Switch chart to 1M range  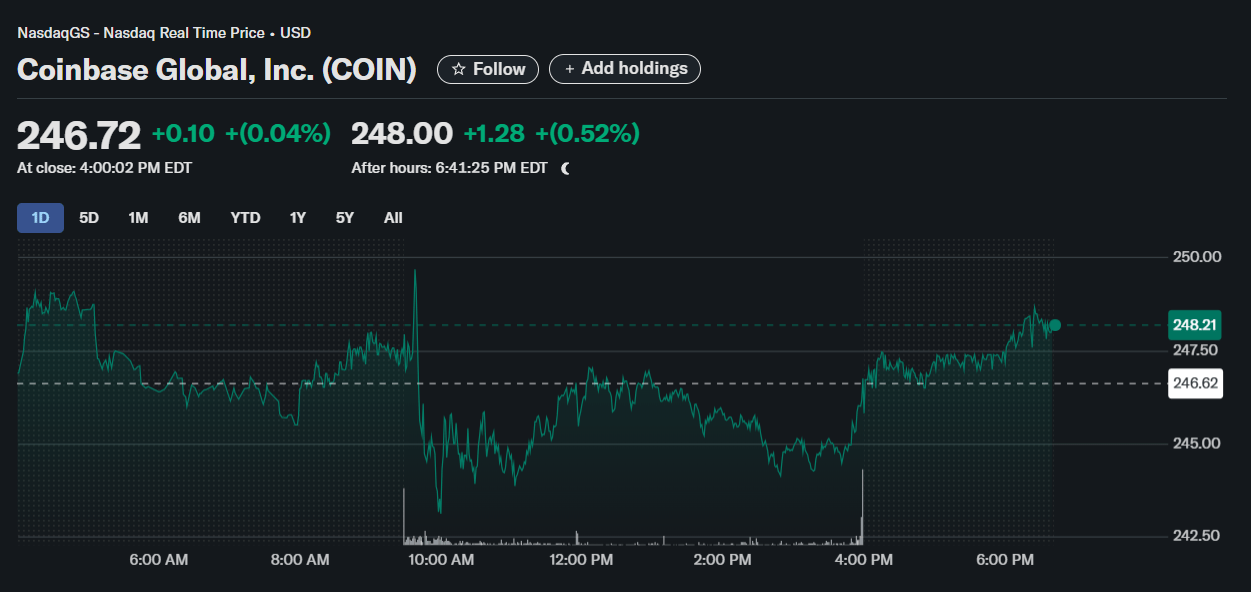(x=138, y=218)
